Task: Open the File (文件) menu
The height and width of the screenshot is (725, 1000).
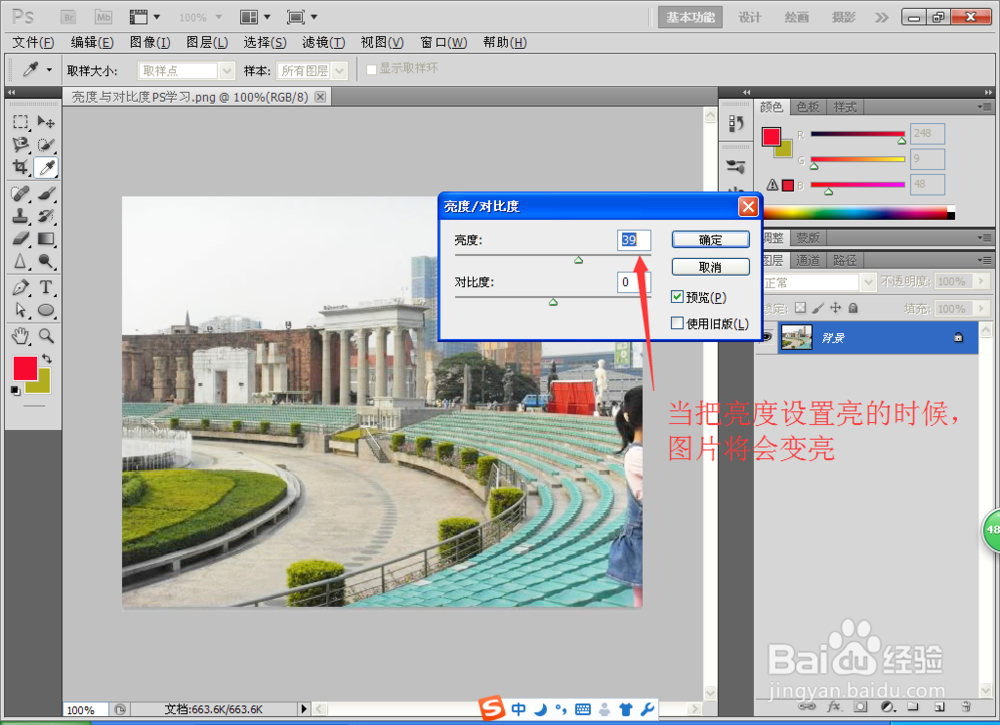Action: pyautogui.click(x=33, y=42)
